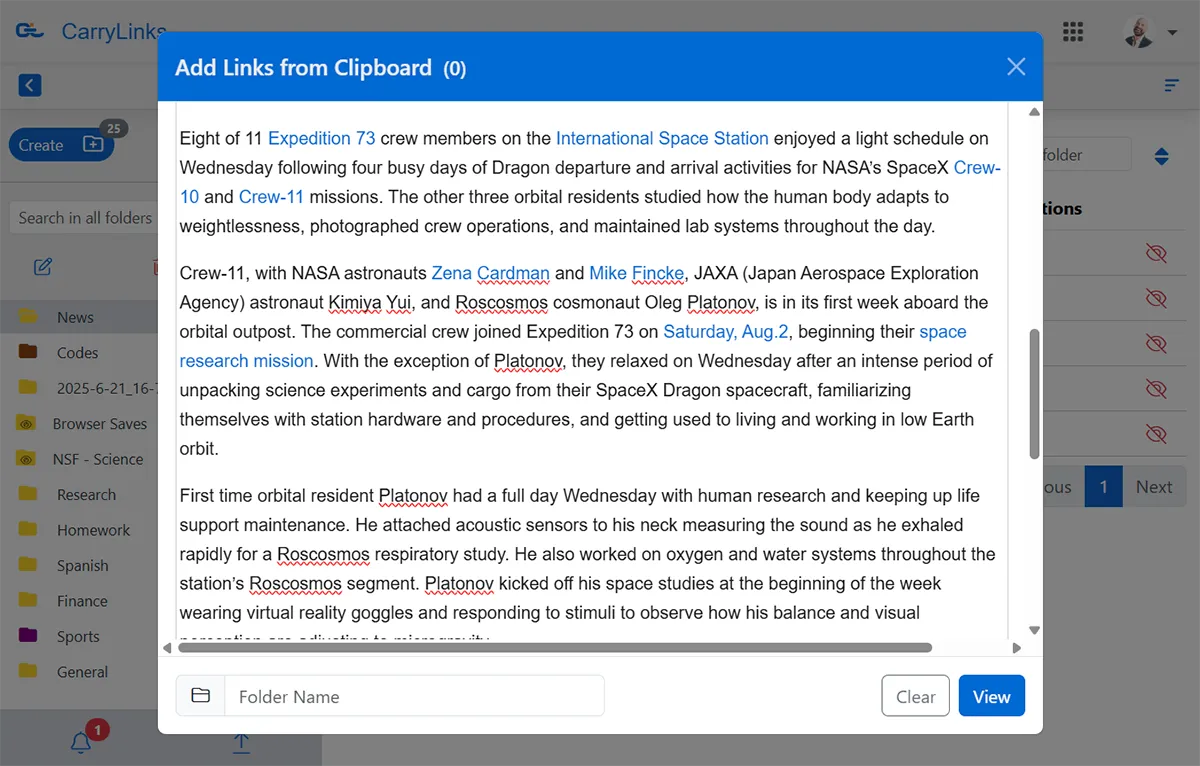Viewport: 1200px width, 766px height.
Task: Click the horizontal scrollbar thumb in dialog
Action: tap(555, 648)
